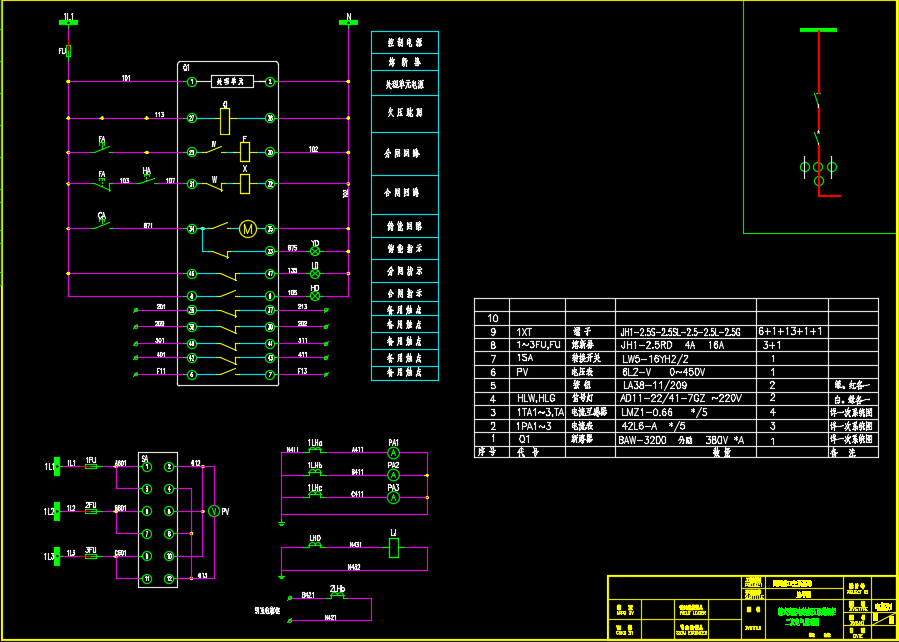Select the PA1 ammeter symbol
The height and width of the screenshot is (642, 899).
coord(393,453)
